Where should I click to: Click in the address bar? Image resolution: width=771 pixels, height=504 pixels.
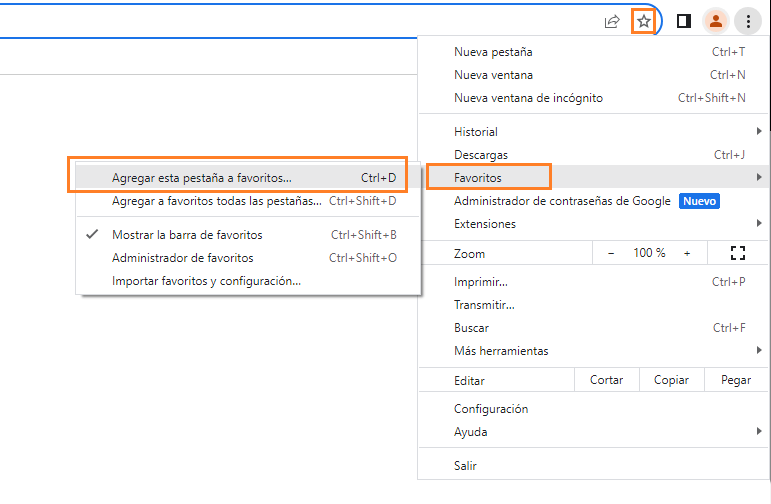point(300,21)
